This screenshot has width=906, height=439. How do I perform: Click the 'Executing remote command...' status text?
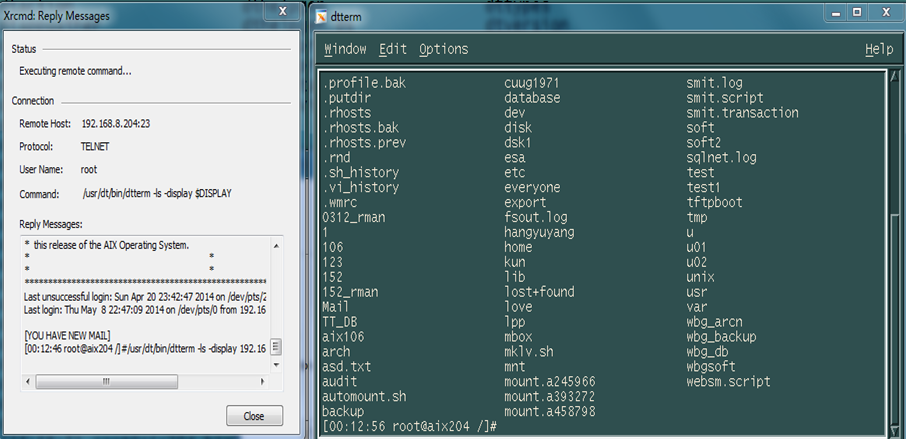(75, 71)
